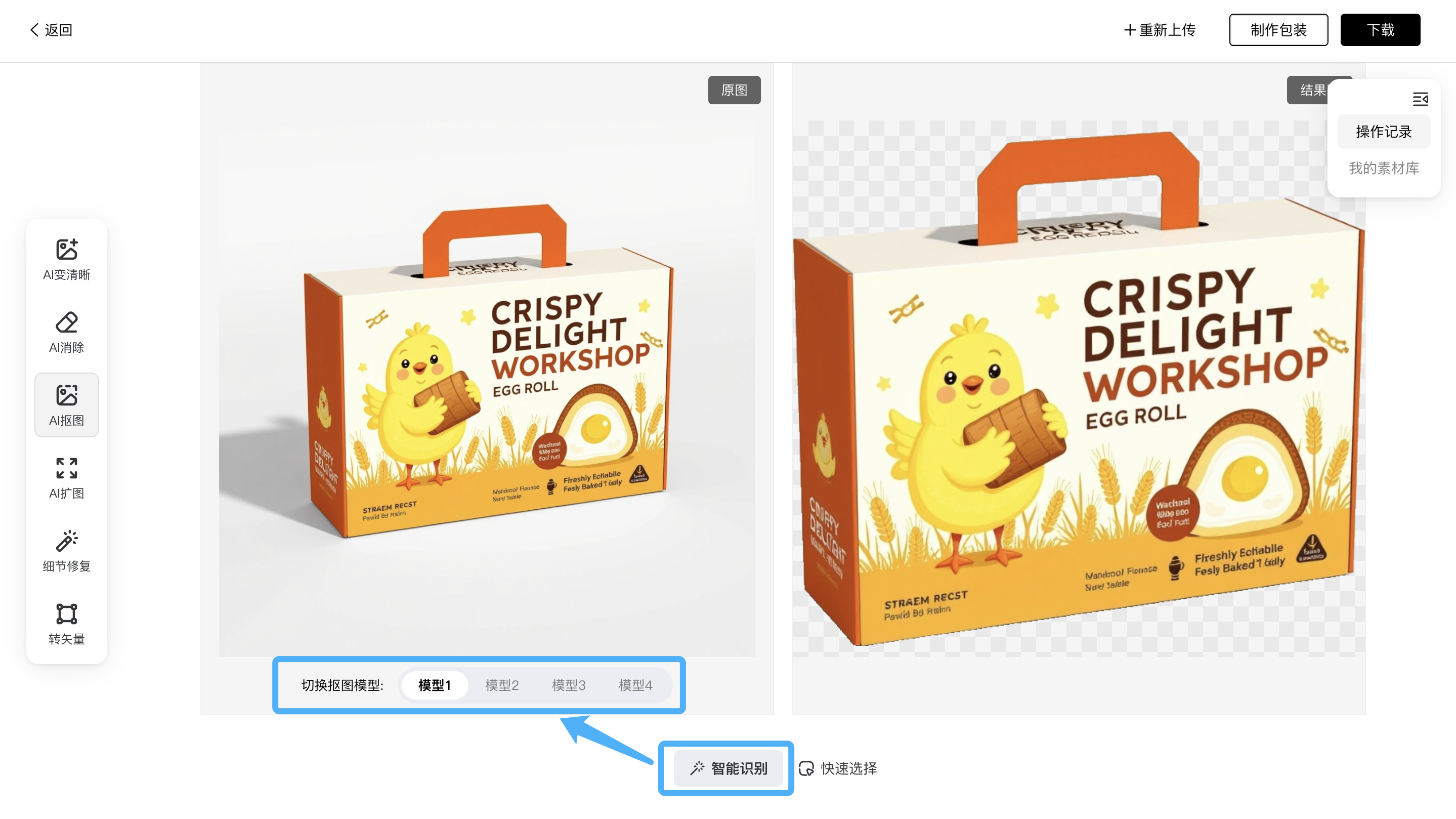Choose the AI抠图 cutout tool
The height and width of the screenshot is (819, 1456).
click(67, 405)
